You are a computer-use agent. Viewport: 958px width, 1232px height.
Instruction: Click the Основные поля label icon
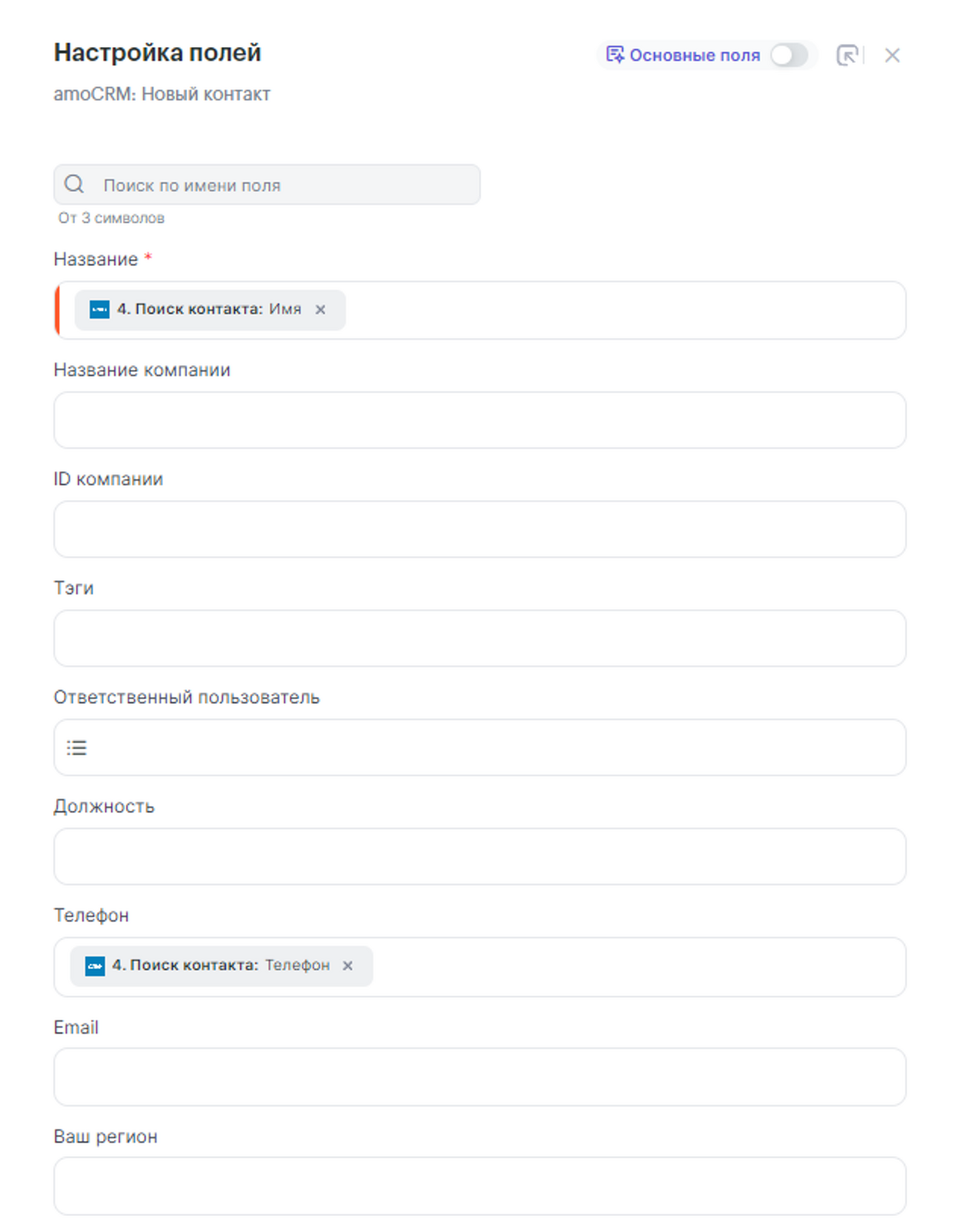[x=615, y=55]
